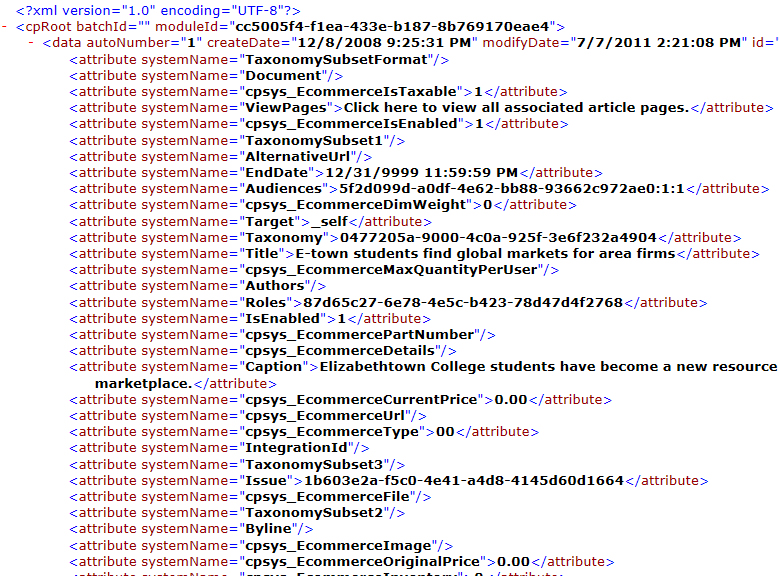The width and height of the screenshot is (779, 576).
Task: Click the Title text about E-town students
Action: pos(484,253)
